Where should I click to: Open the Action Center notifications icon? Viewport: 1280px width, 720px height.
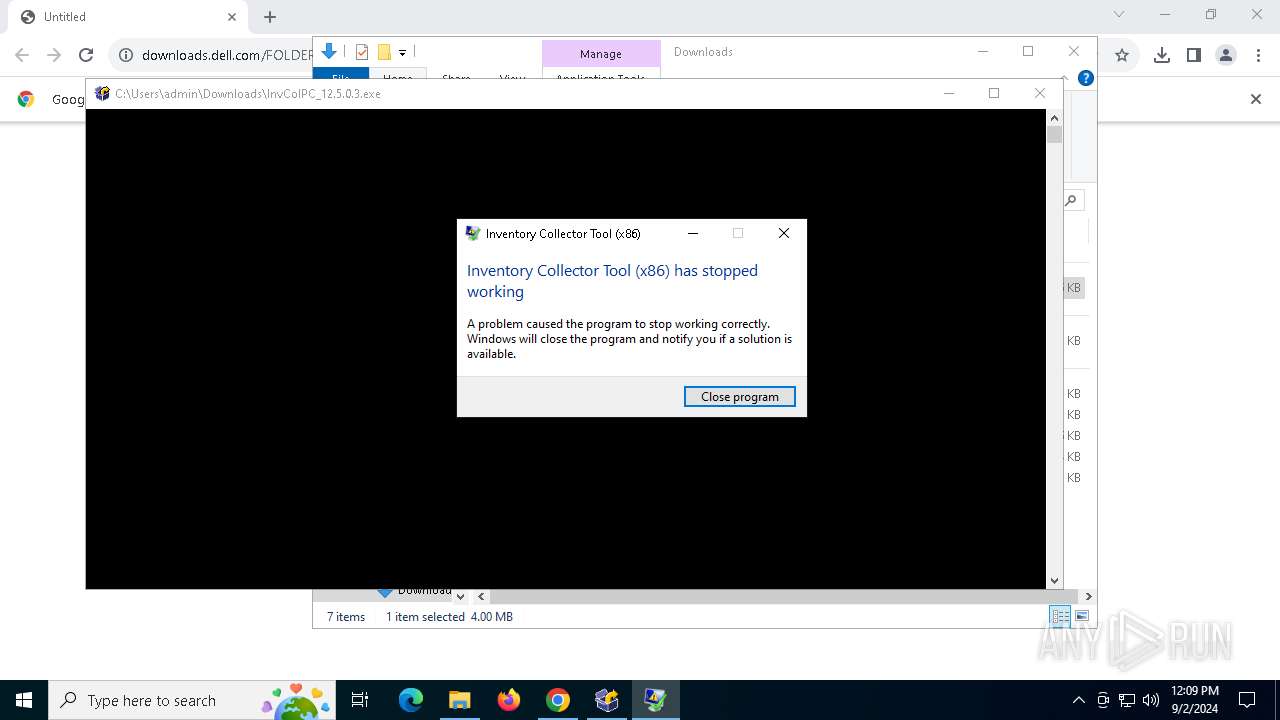pyautogui.click(x=1247, y=700)
